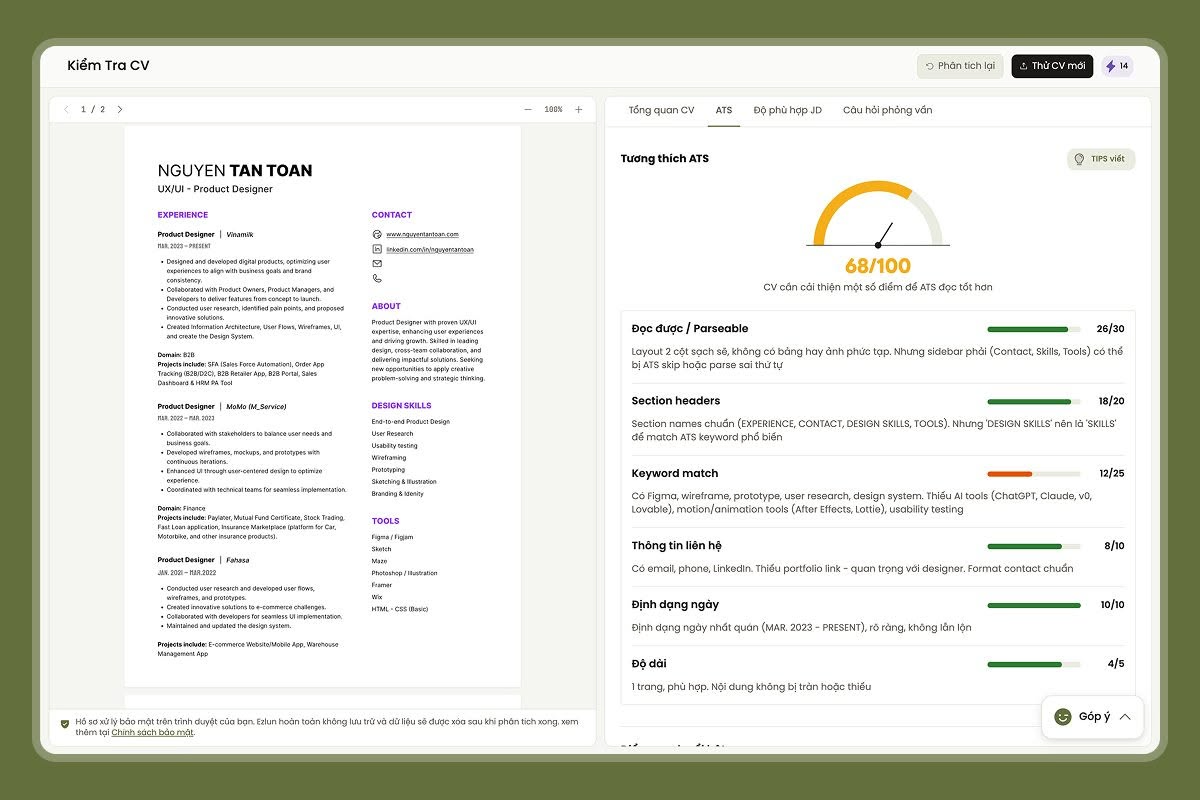Click the Section headers progress bar

(x=1034, y=401)
